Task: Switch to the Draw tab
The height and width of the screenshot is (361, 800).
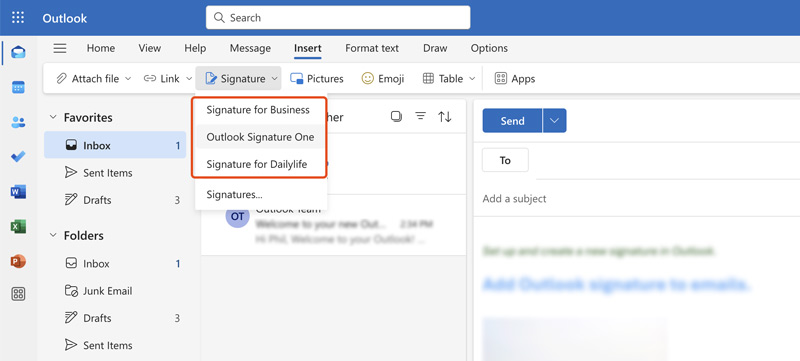Action: pyautogui.click(x=435, y=48)
